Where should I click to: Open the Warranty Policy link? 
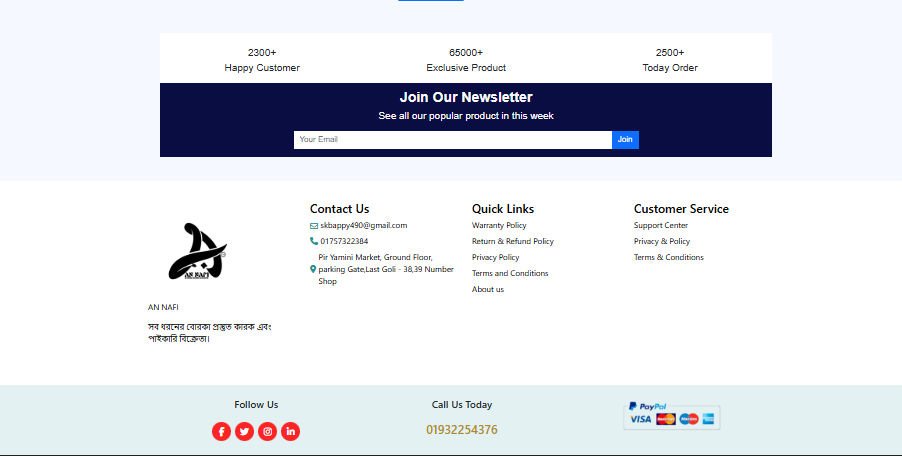tap(499, 226)
